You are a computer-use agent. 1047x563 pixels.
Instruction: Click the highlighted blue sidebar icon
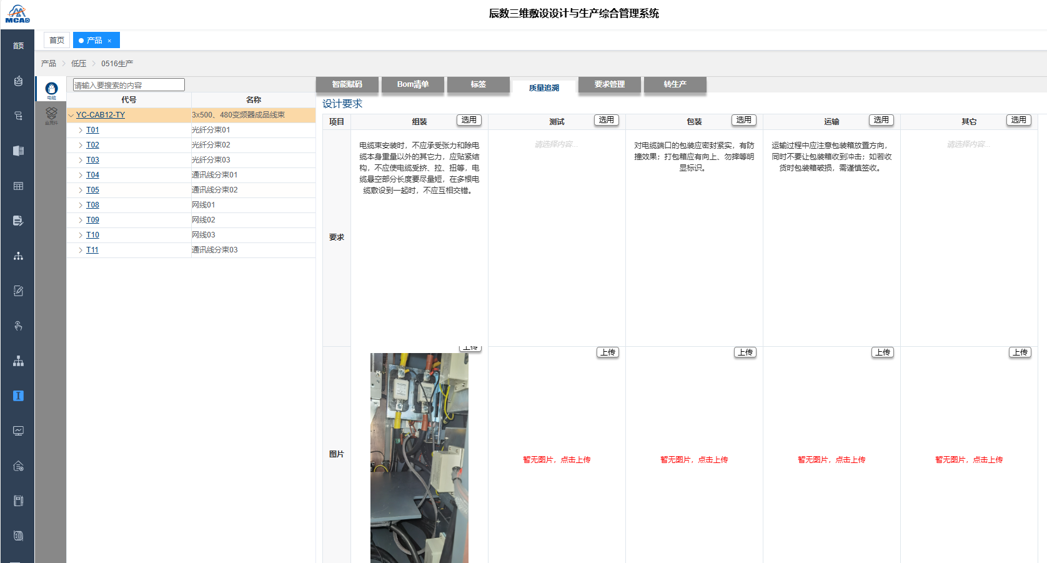click(18, 396)
